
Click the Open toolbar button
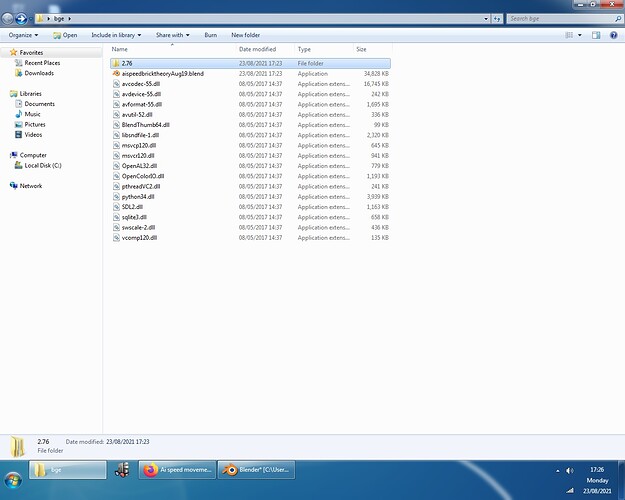pyautogui.click(x=65, y=35)
